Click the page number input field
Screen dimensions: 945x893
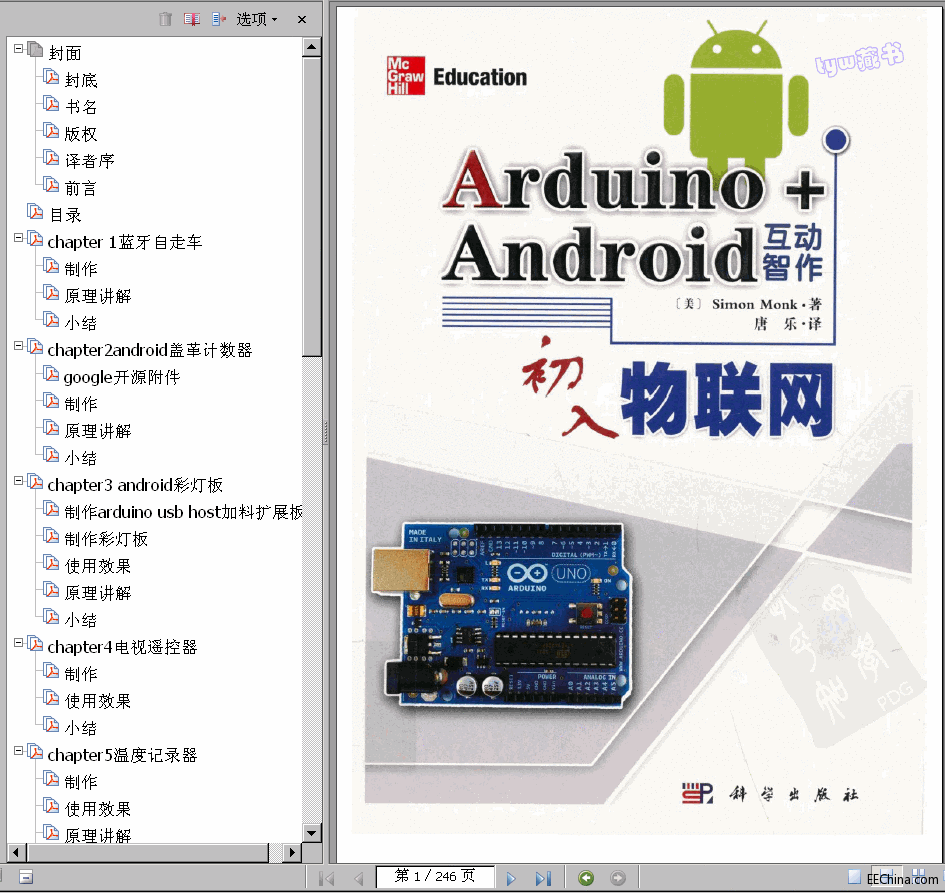[x=435, y=877]
